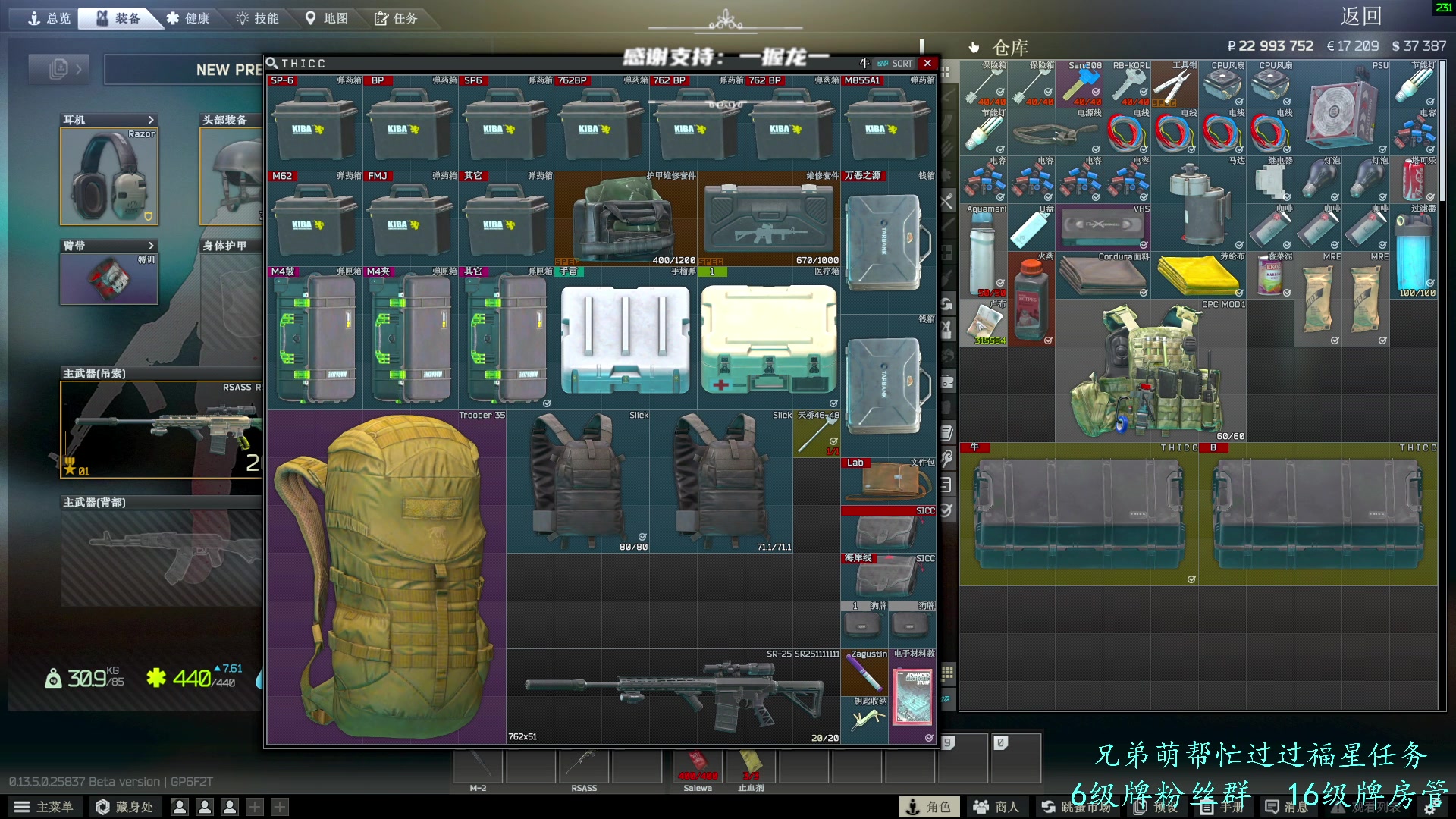Select the Trooper 35 backpack
This screenshot has height=819, width=1456.
pos(387,577)
